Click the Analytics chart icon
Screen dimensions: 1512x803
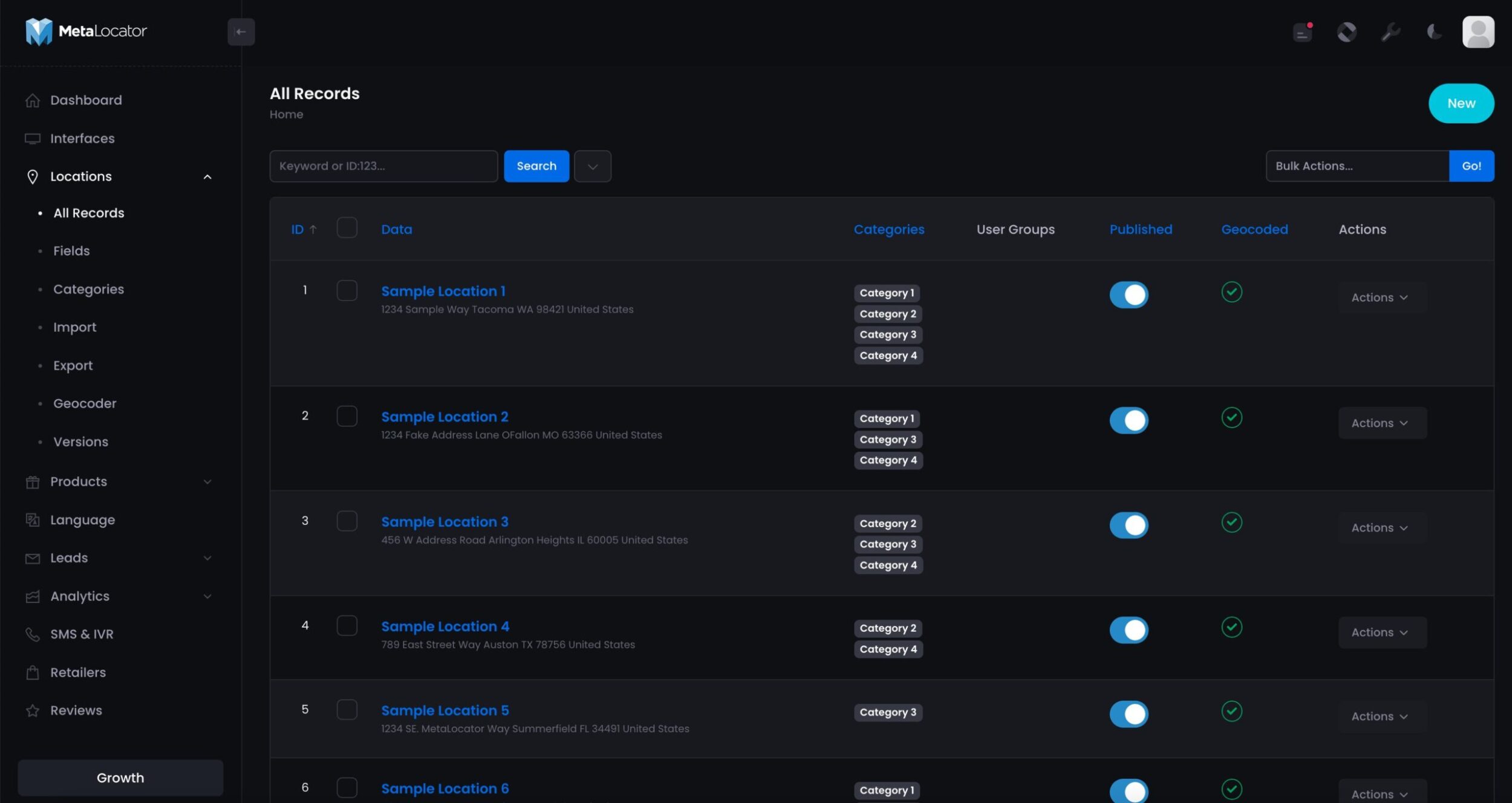tap(33, 596)
